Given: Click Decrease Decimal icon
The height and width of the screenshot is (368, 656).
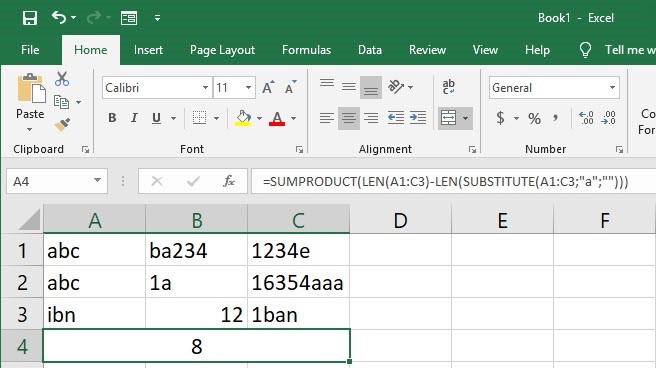Looking at the screenshot, I should pyautogui.click(x=608, y=118).
